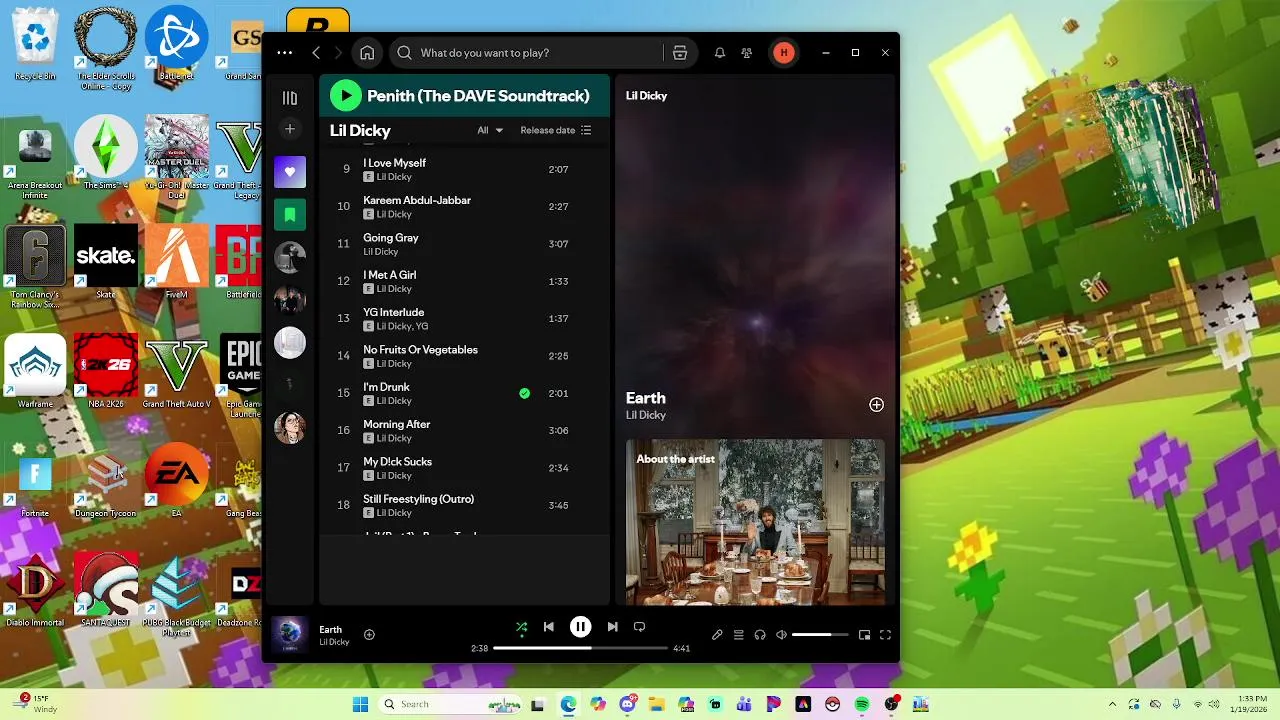Select track I Met A Girl
The width and height of the screenshot is (1280, 720).
pyautogui.click(x=464, y=281)
